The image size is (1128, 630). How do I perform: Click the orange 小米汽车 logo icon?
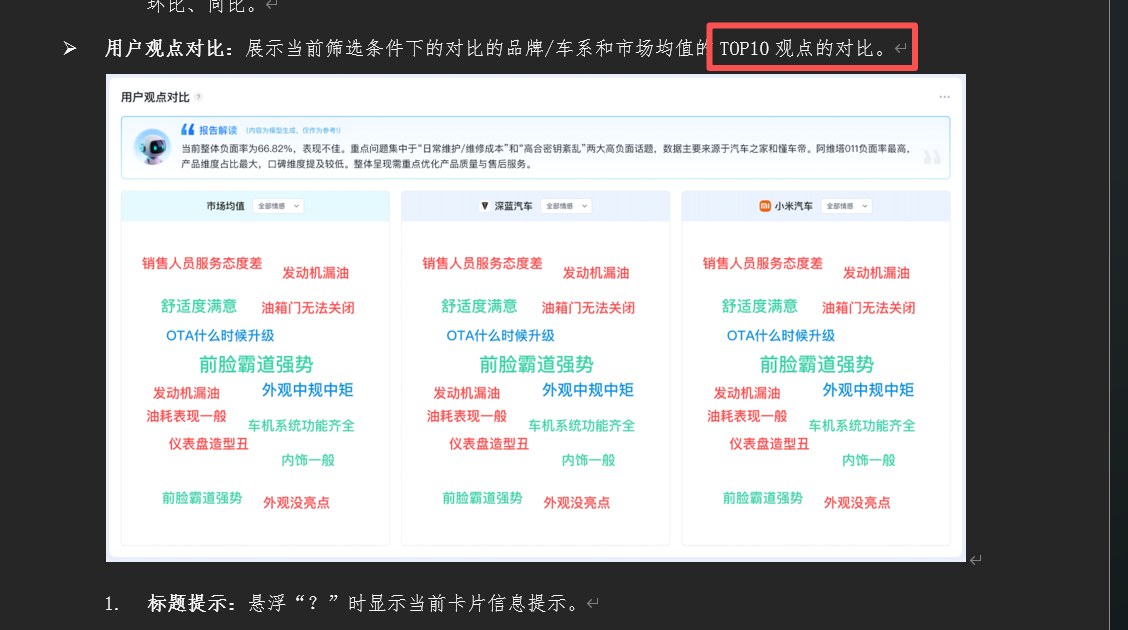click(x=765, y=206)
